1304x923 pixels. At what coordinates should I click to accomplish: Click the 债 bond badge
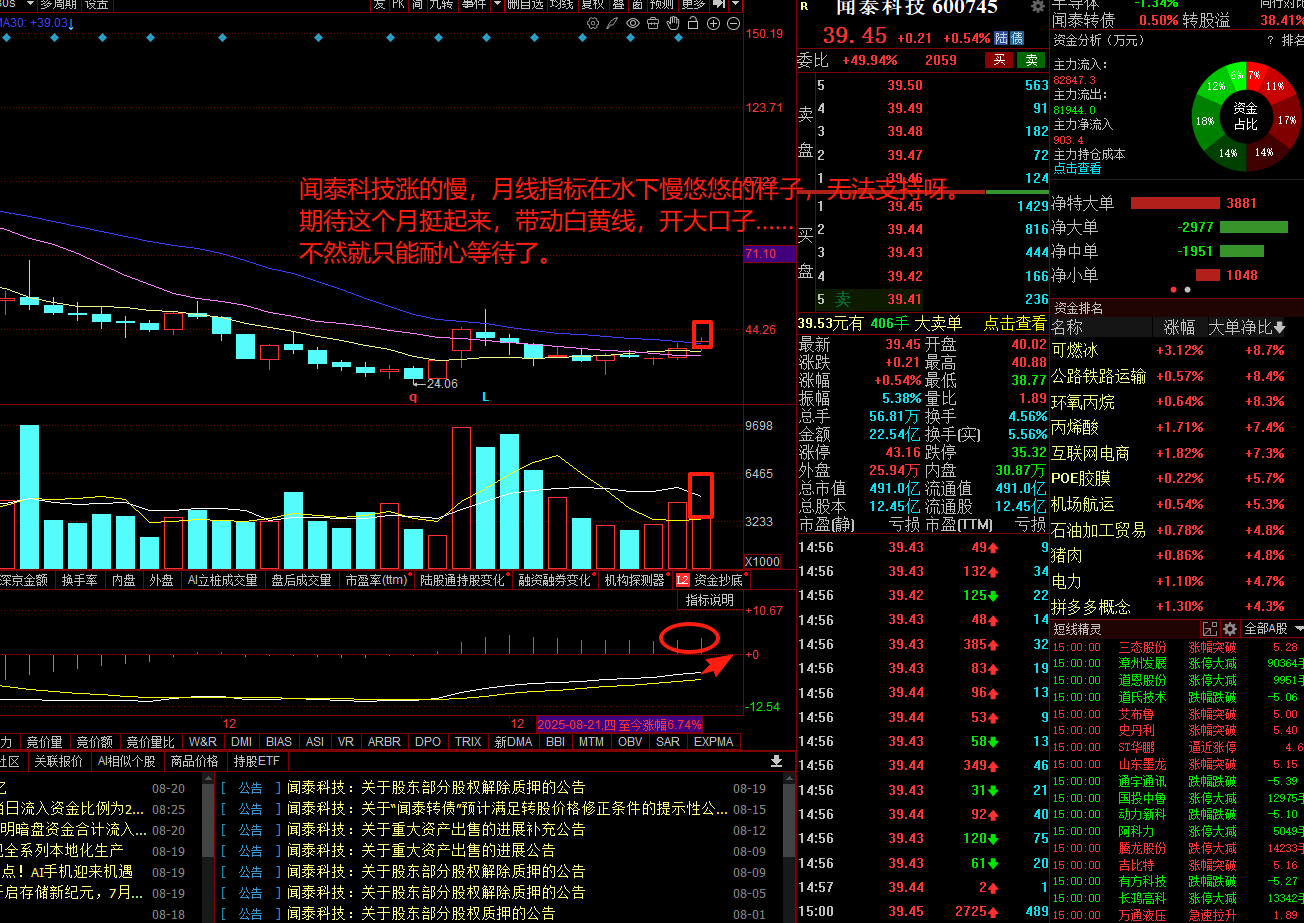point(1017,37)
